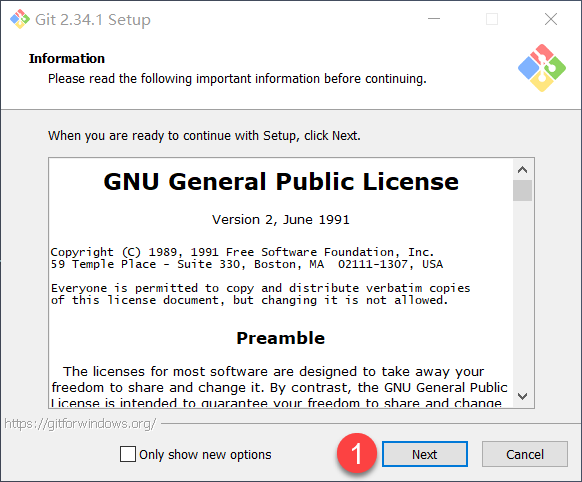Click the license scrollbar up arrow

pos(522,170)
